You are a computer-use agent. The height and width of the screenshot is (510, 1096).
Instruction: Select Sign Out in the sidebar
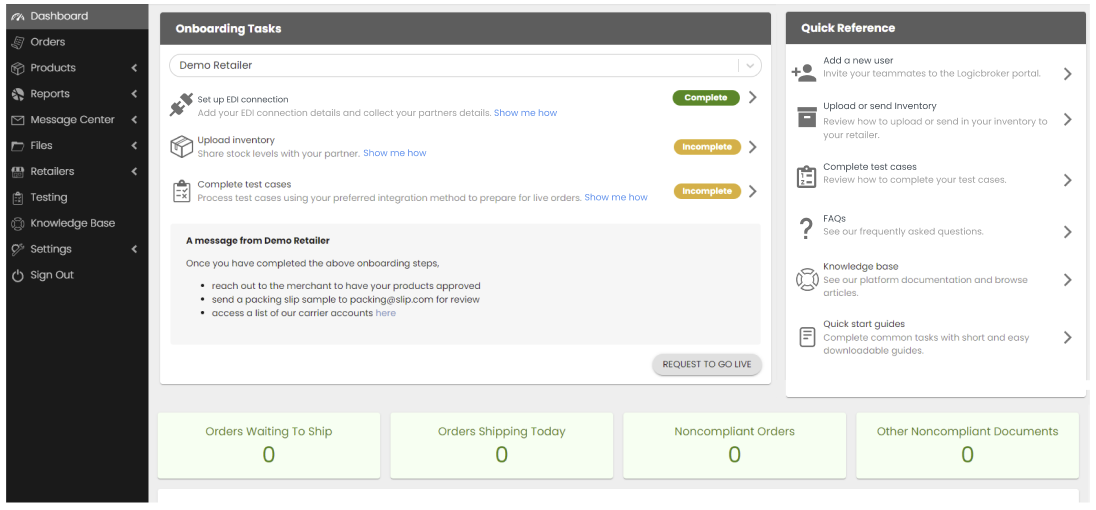(x=52, y=275)
